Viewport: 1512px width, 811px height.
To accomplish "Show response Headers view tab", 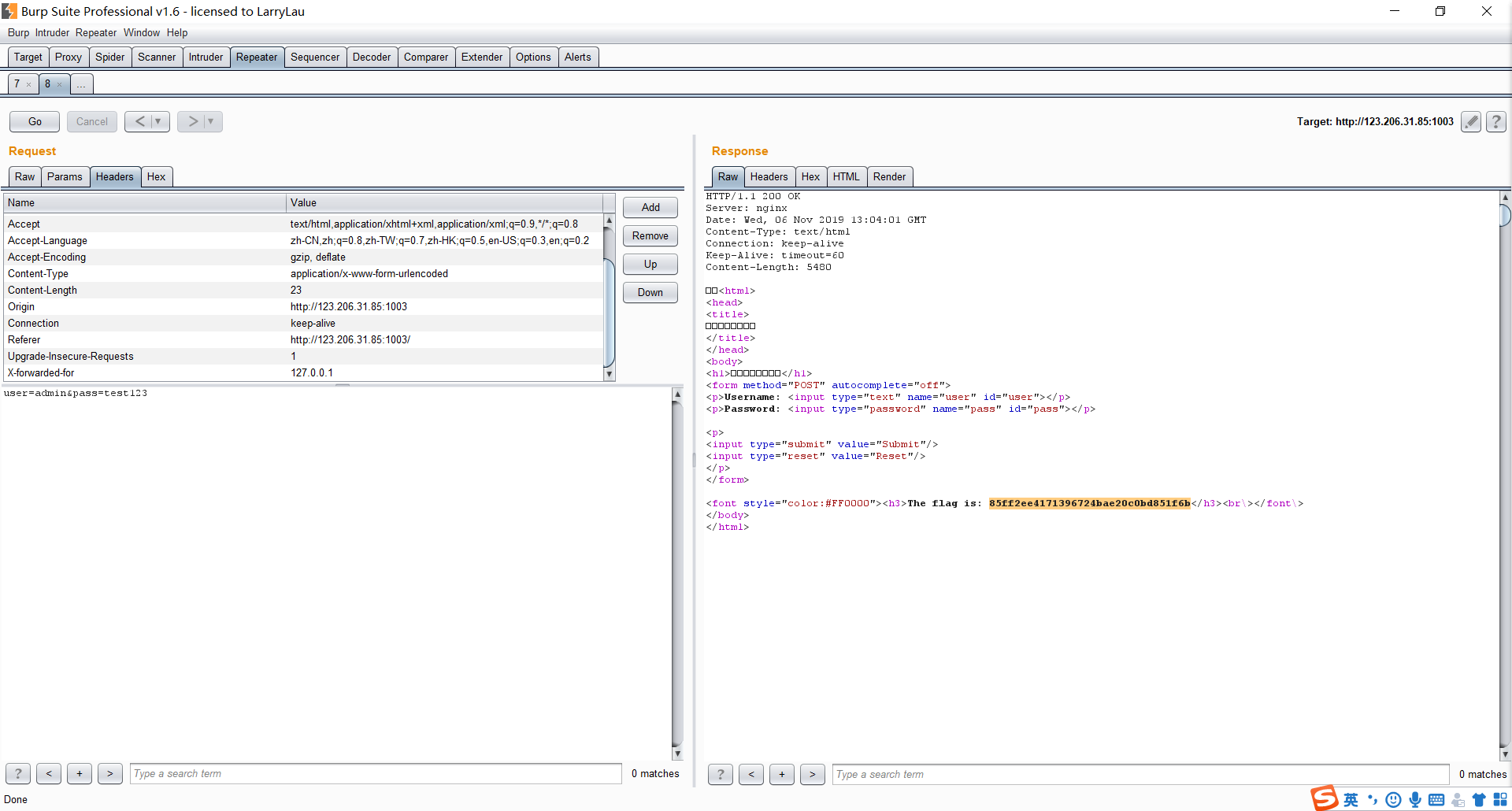I will pos(769,176).
